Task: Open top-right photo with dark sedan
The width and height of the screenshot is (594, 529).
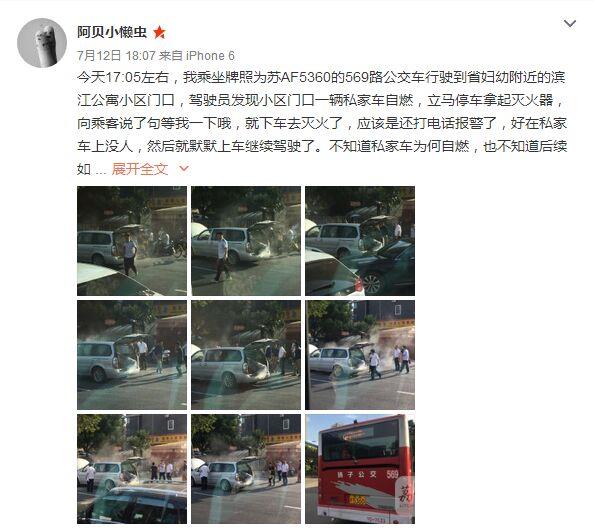Action: click(x=360, y=241)
